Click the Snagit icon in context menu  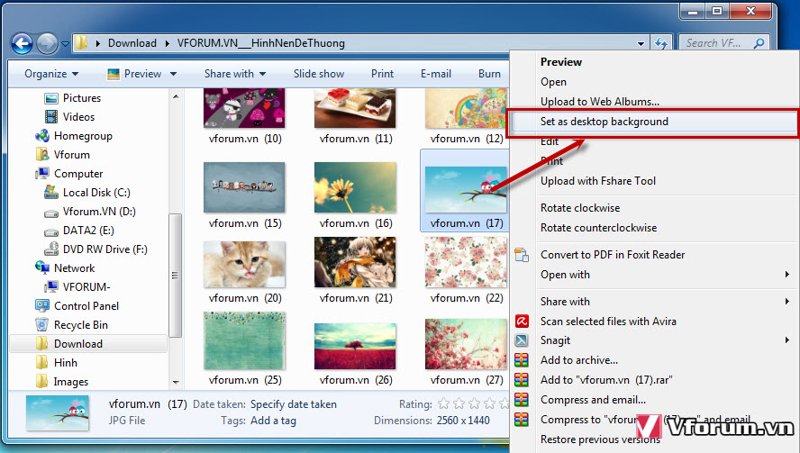[521, 340]
